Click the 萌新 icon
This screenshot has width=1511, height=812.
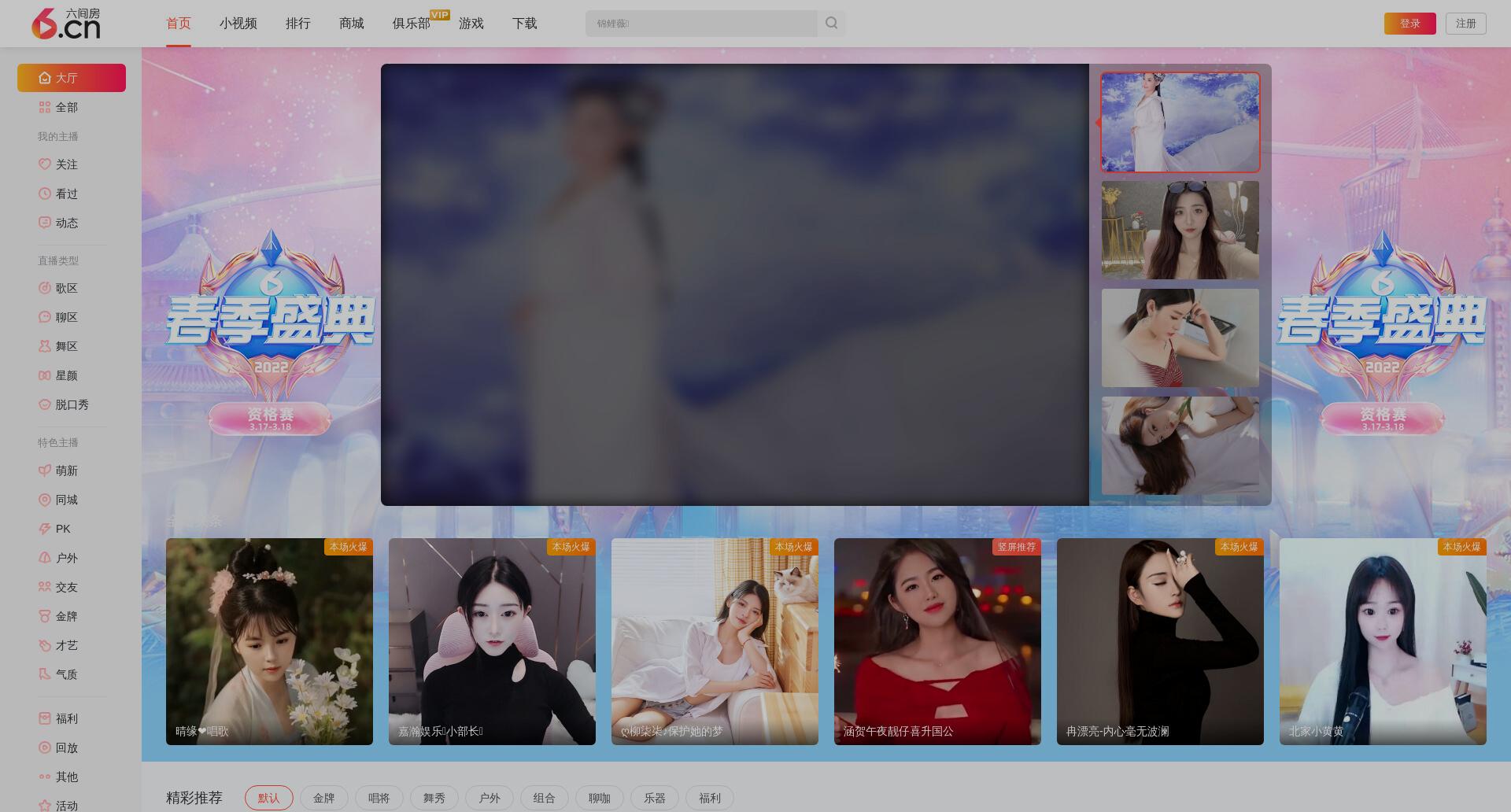tap(45, 471)
